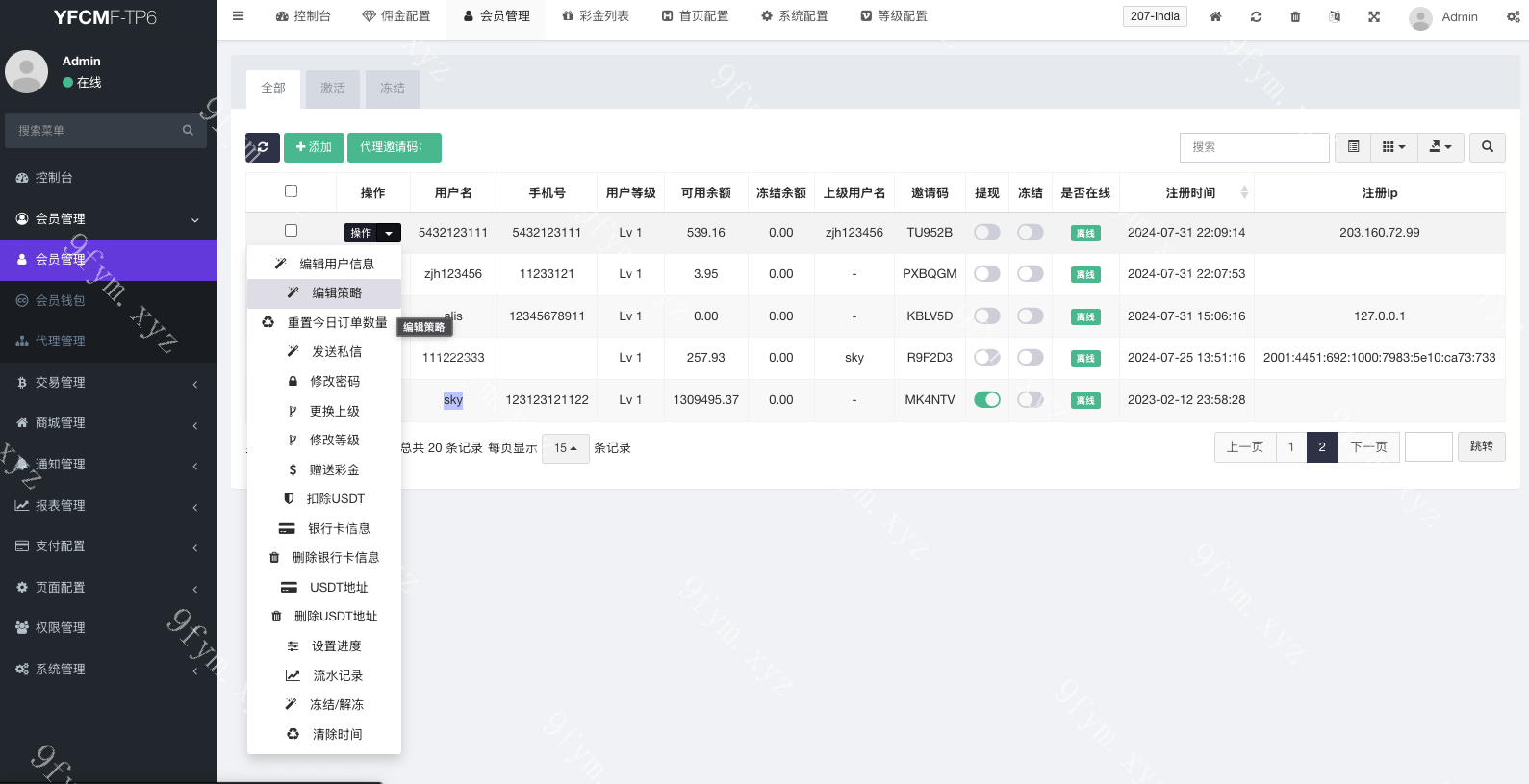
Task: Switch to the 激活 tab
Action: [333, 89]
